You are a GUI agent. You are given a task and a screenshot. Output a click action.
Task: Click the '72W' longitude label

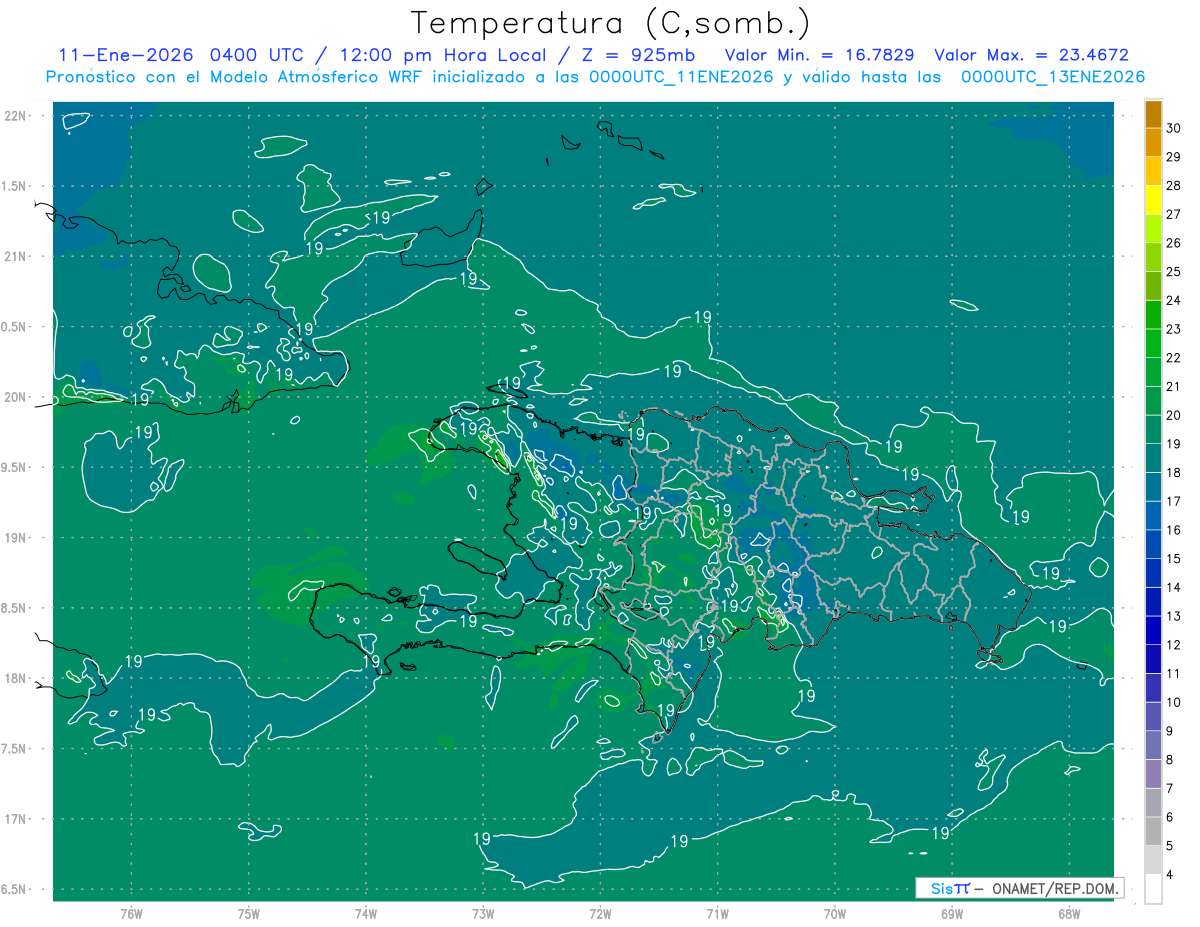(x=600, y=913)
